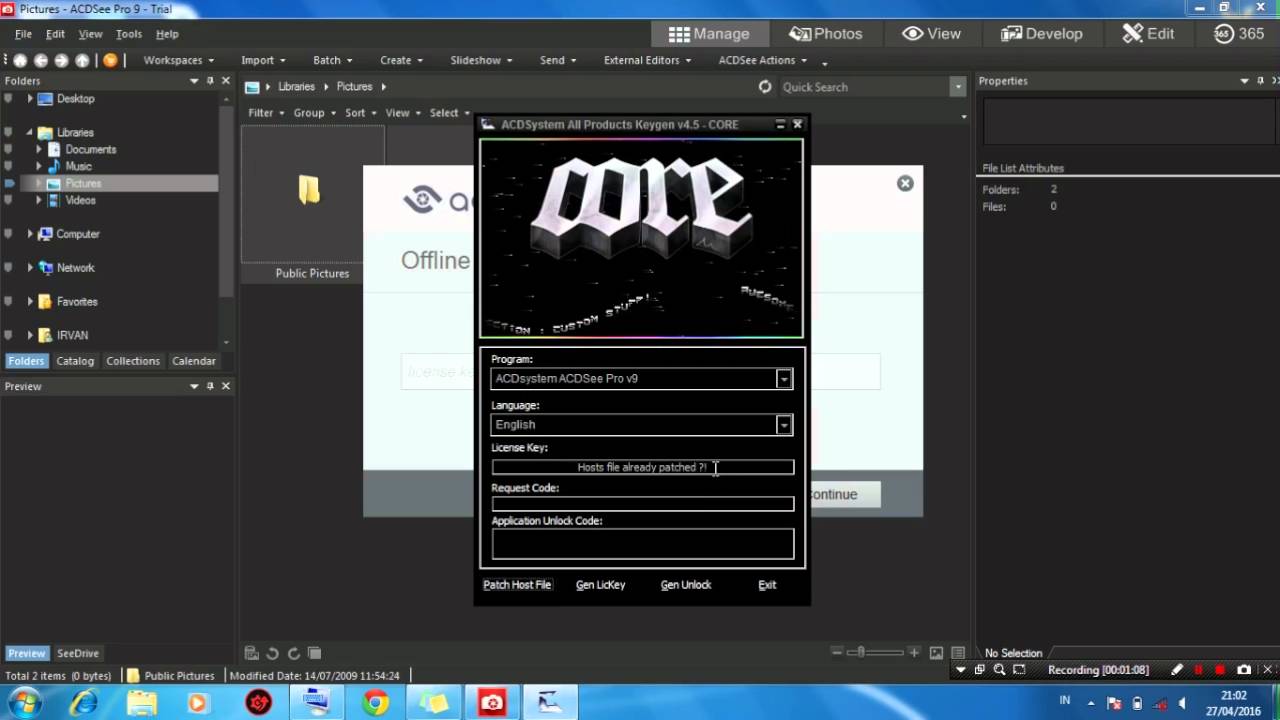Expand the Documents tree node

(x=40, y=149)
